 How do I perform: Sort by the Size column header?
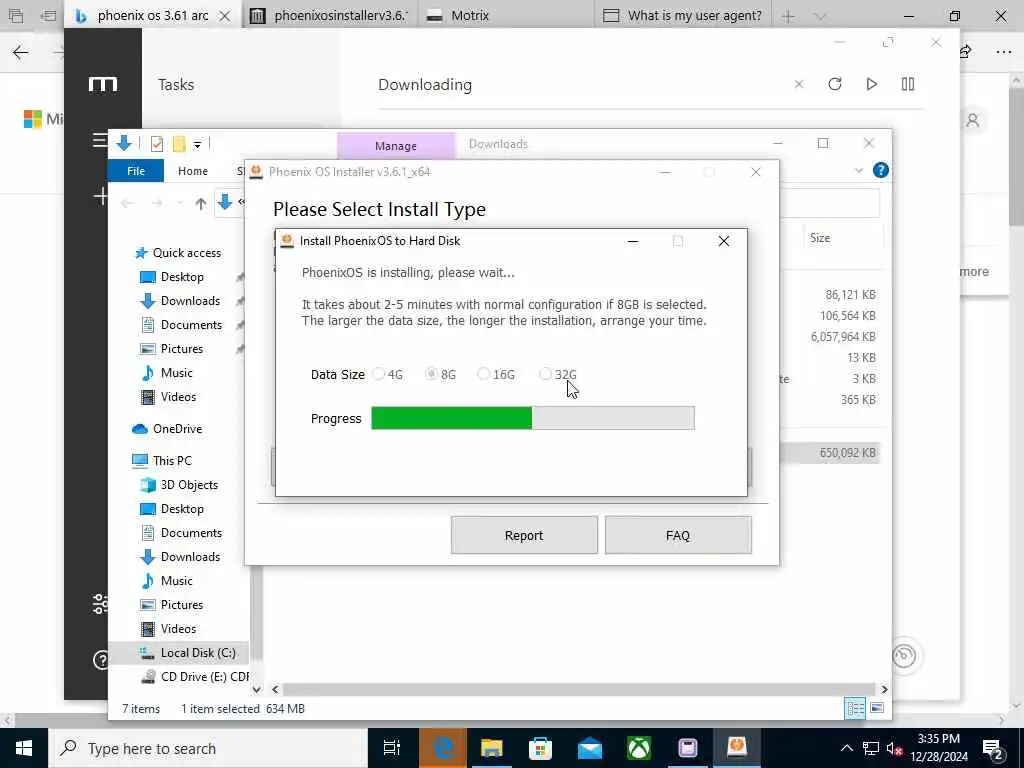tap(820, 238)
